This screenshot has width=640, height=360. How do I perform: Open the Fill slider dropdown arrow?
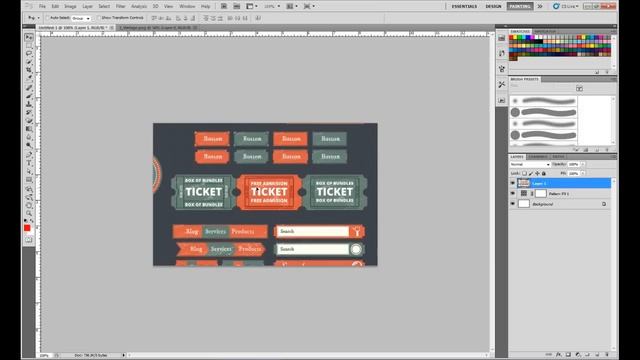[583, 173]
